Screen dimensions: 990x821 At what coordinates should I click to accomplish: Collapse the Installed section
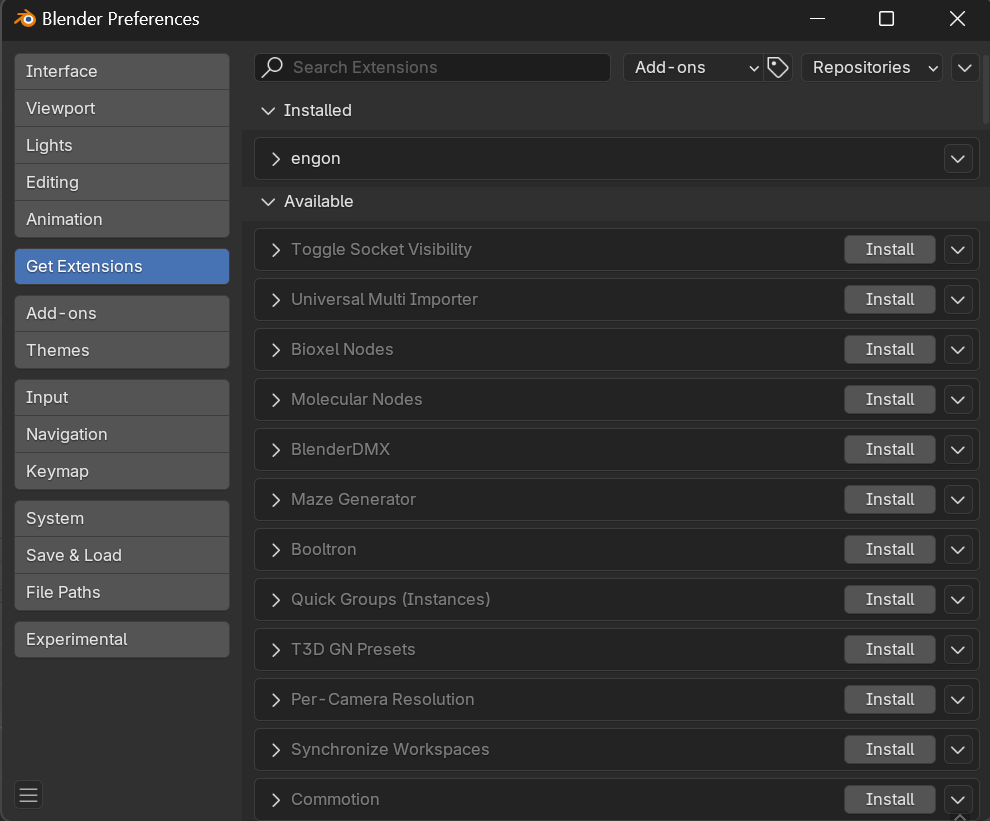point(267,110)
